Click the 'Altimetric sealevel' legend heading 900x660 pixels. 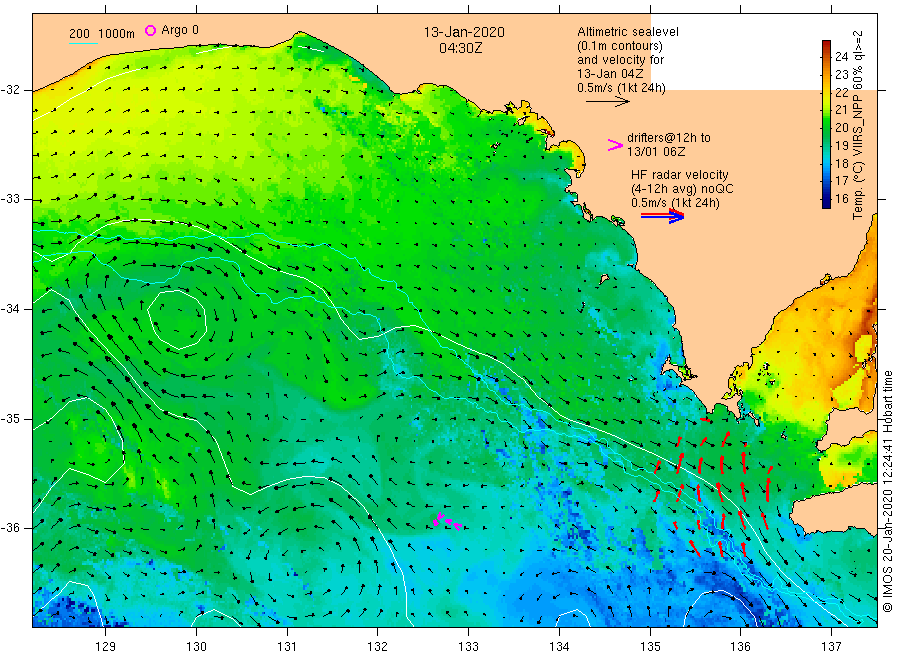click(628, 32)
